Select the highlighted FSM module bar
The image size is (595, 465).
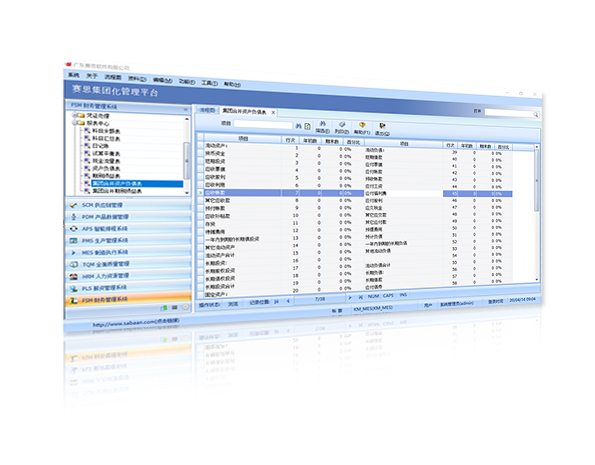(128, 300)
